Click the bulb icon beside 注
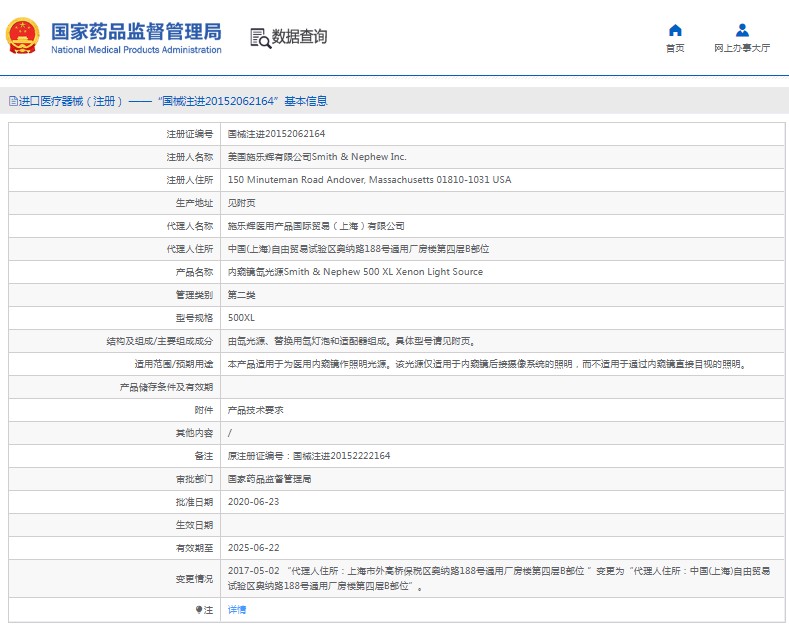This screenshot has height=629, width=789. coord(199,610)
